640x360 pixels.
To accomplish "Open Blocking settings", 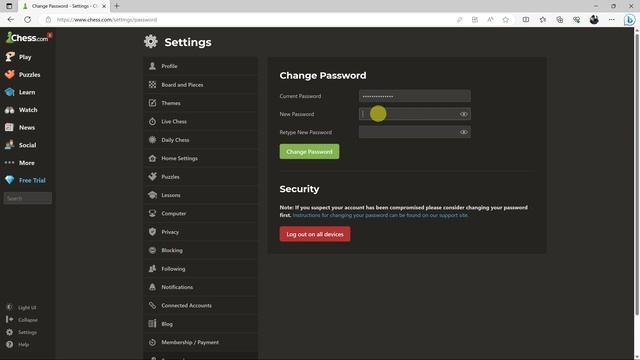I will [x=200, y=250].
